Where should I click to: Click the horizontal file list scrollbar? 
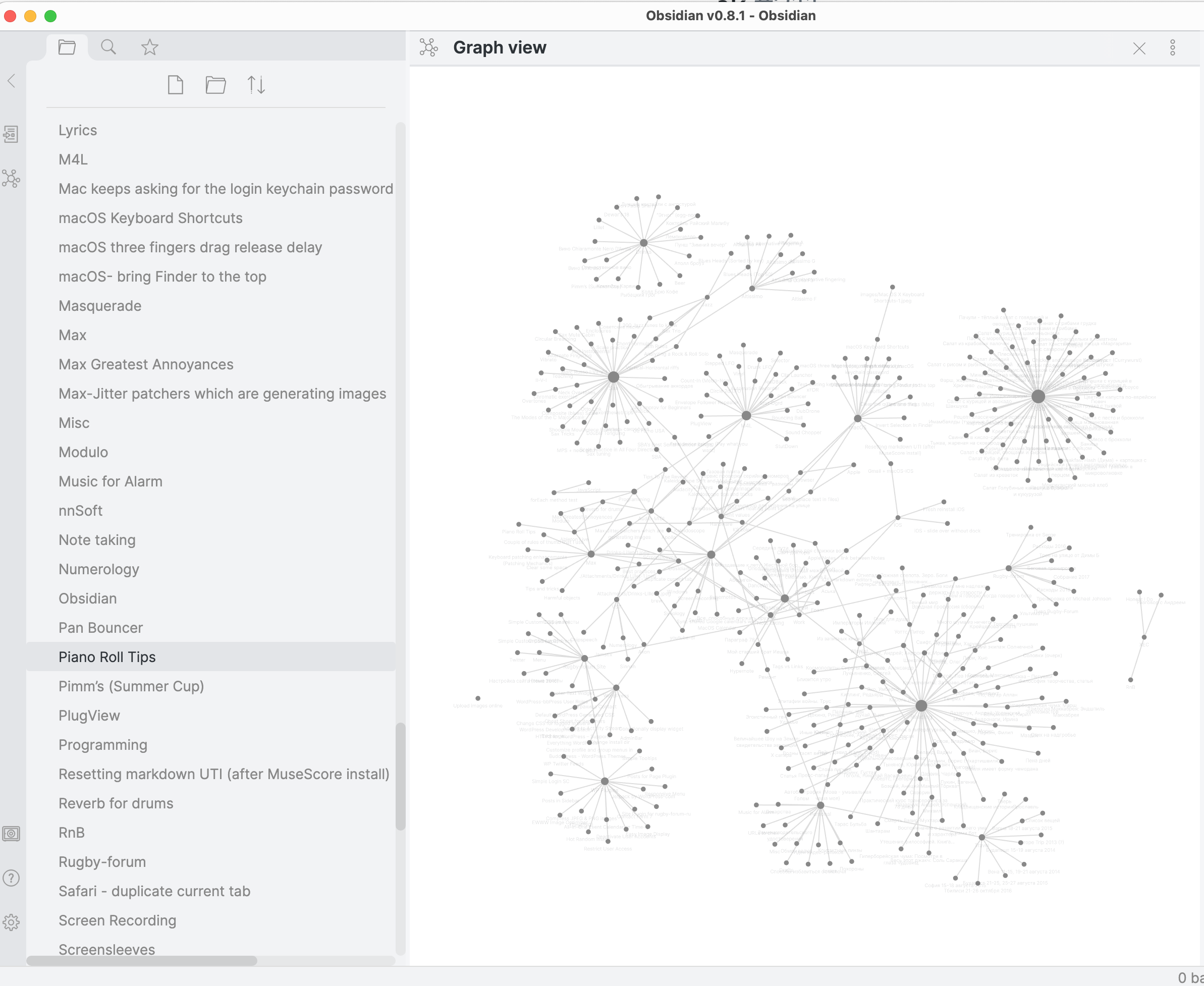(142, 960)
